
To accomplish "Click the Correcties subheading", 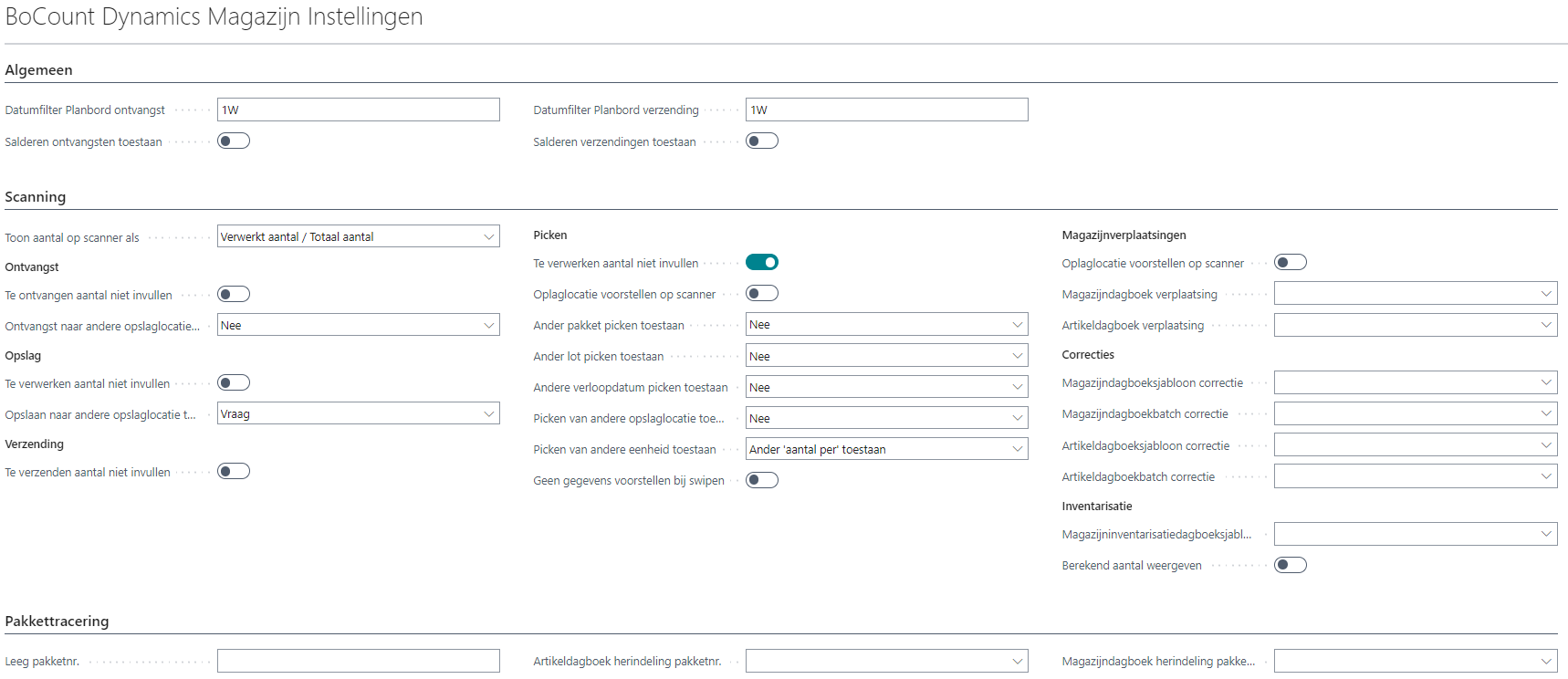I will click(x=1088, y=355).
